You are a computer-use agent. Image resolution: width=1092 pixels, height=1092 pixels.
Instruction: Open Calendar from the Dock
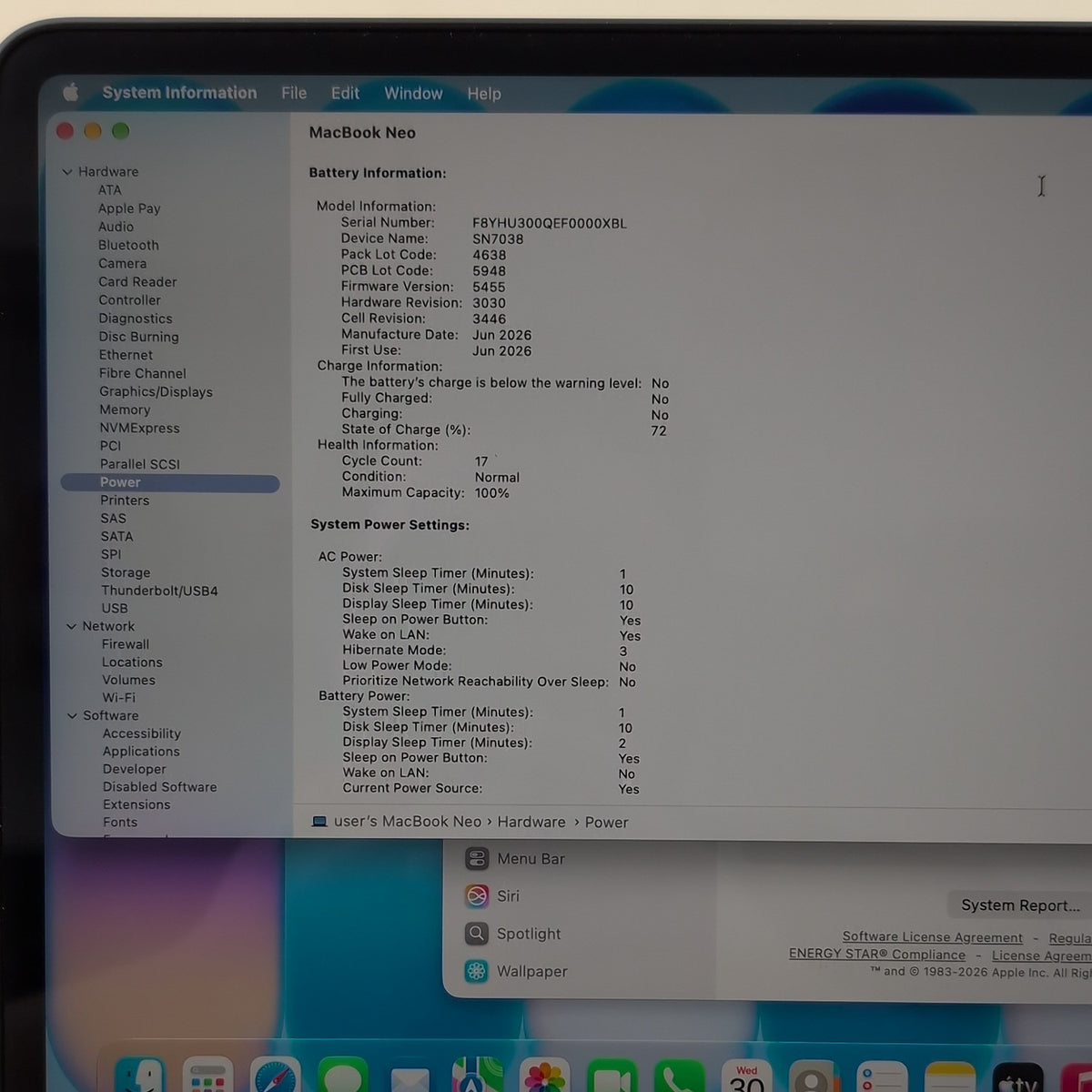(x=747, y=1077)
